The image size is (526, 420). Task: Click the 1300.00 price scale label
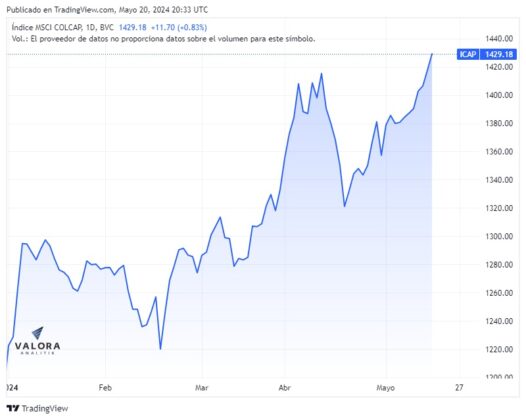tap(499, 237)
